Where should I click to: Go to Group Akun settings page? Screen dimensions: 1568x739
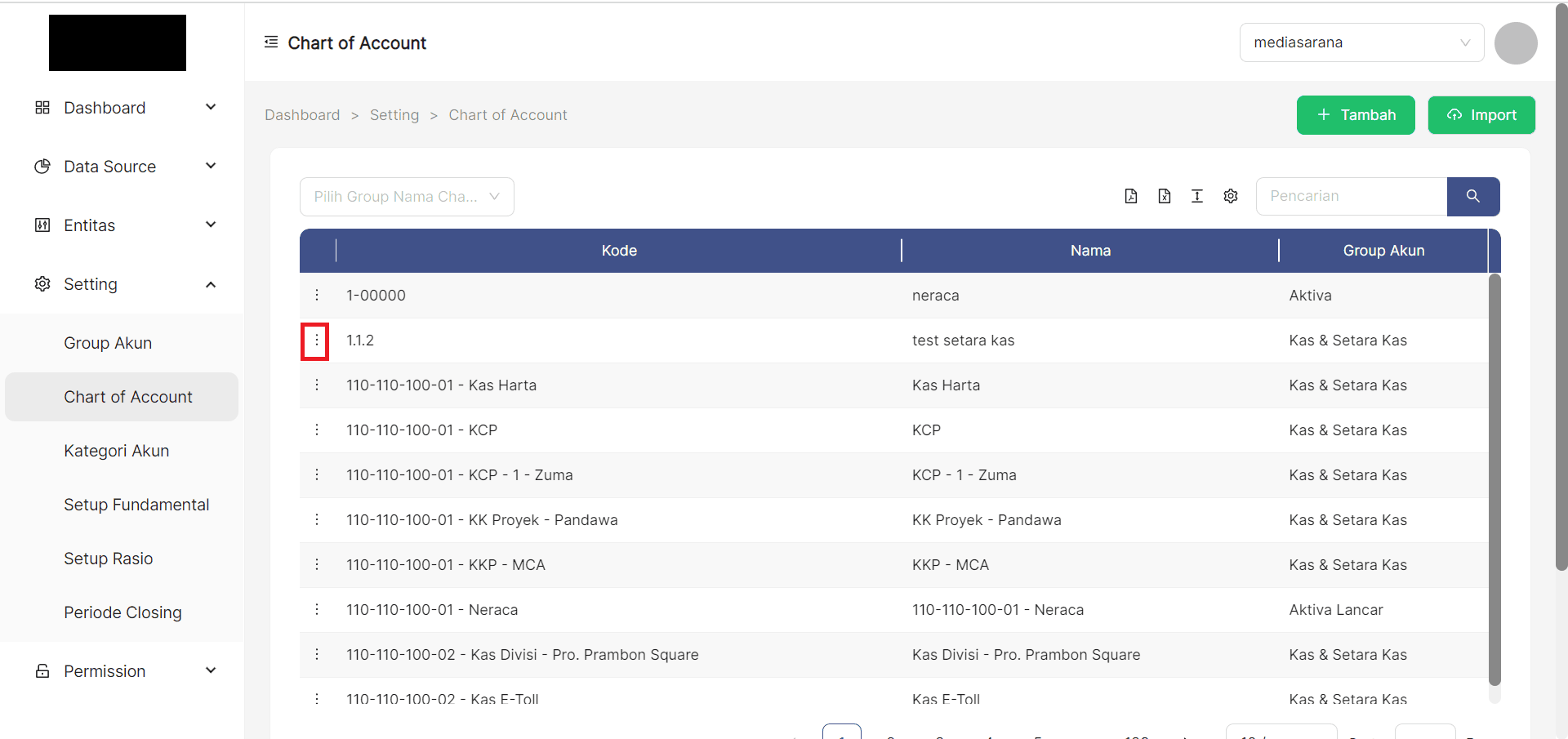108,343
